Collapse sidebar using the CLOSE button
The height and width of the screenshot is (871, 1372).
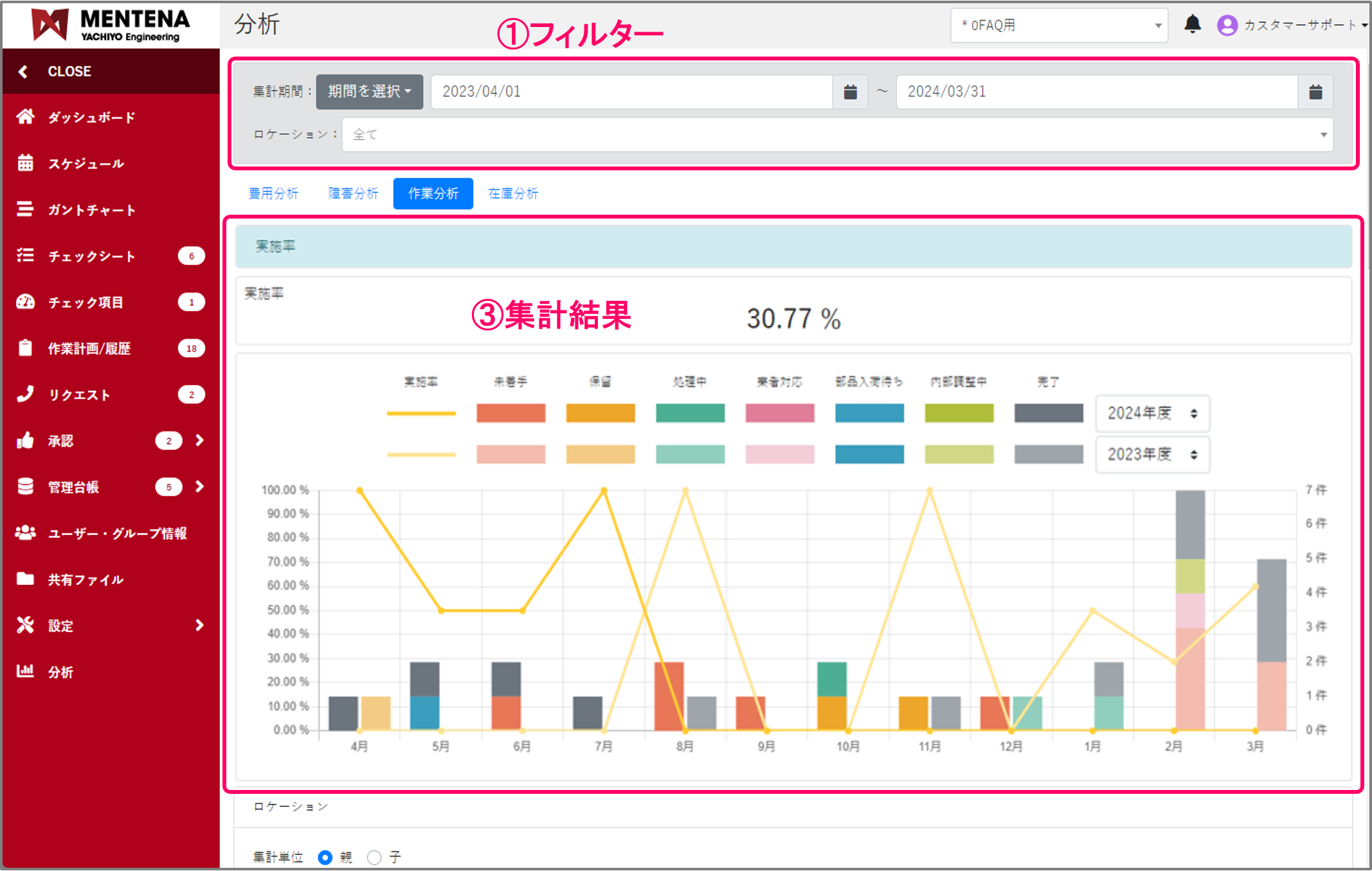[x=69, y=71]
